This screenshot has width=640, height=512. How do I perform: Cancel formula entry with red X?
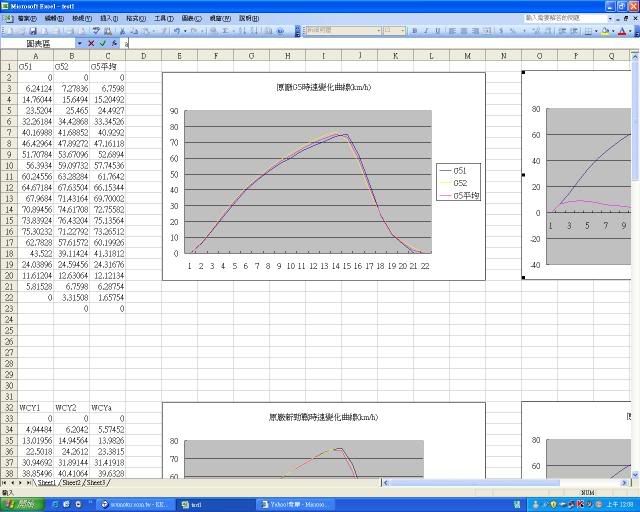(x=91, y=43)
